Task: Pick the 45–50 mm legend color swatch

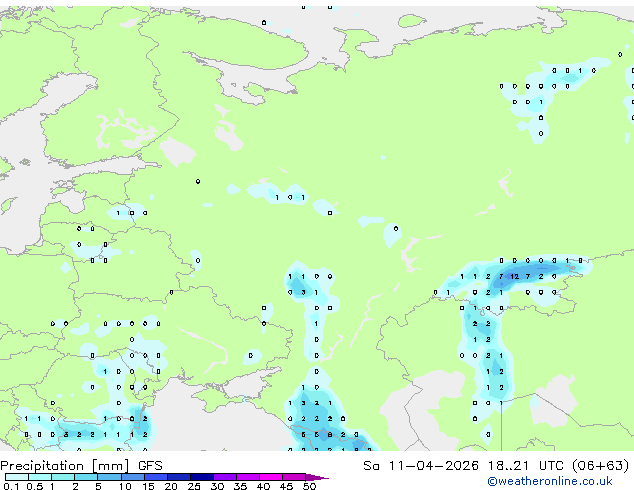Action: (x=294, y=477)
